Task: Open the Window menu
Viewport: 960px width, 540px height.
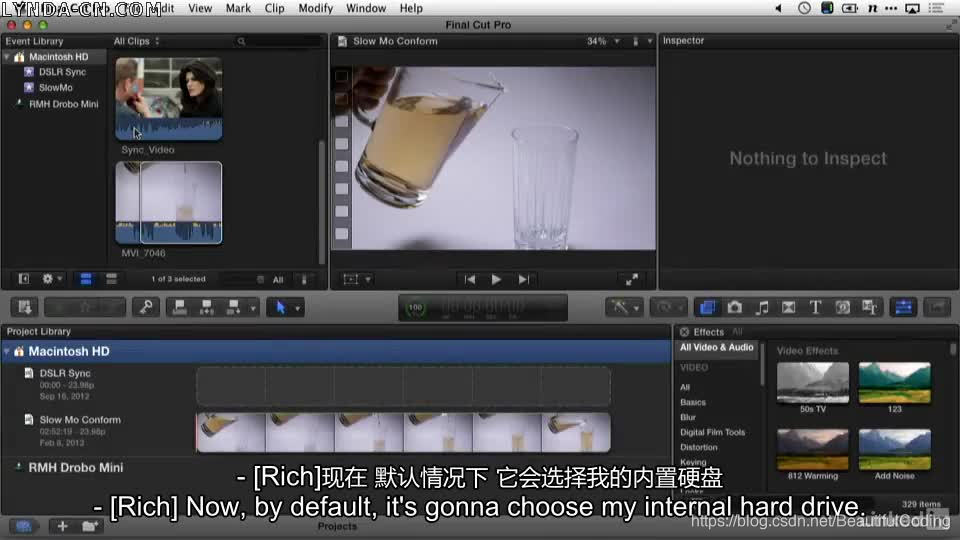Action: (366, 9)
